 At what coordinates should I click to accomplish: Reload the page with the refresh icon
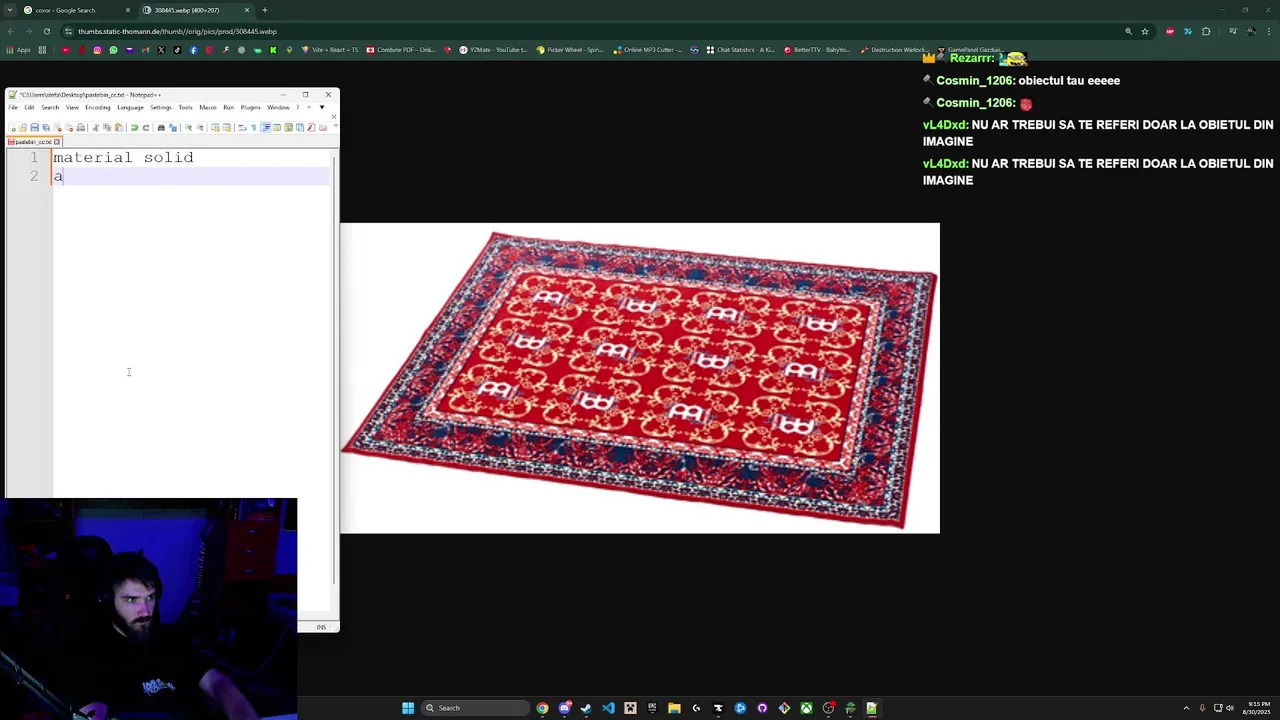coord(46,31)
